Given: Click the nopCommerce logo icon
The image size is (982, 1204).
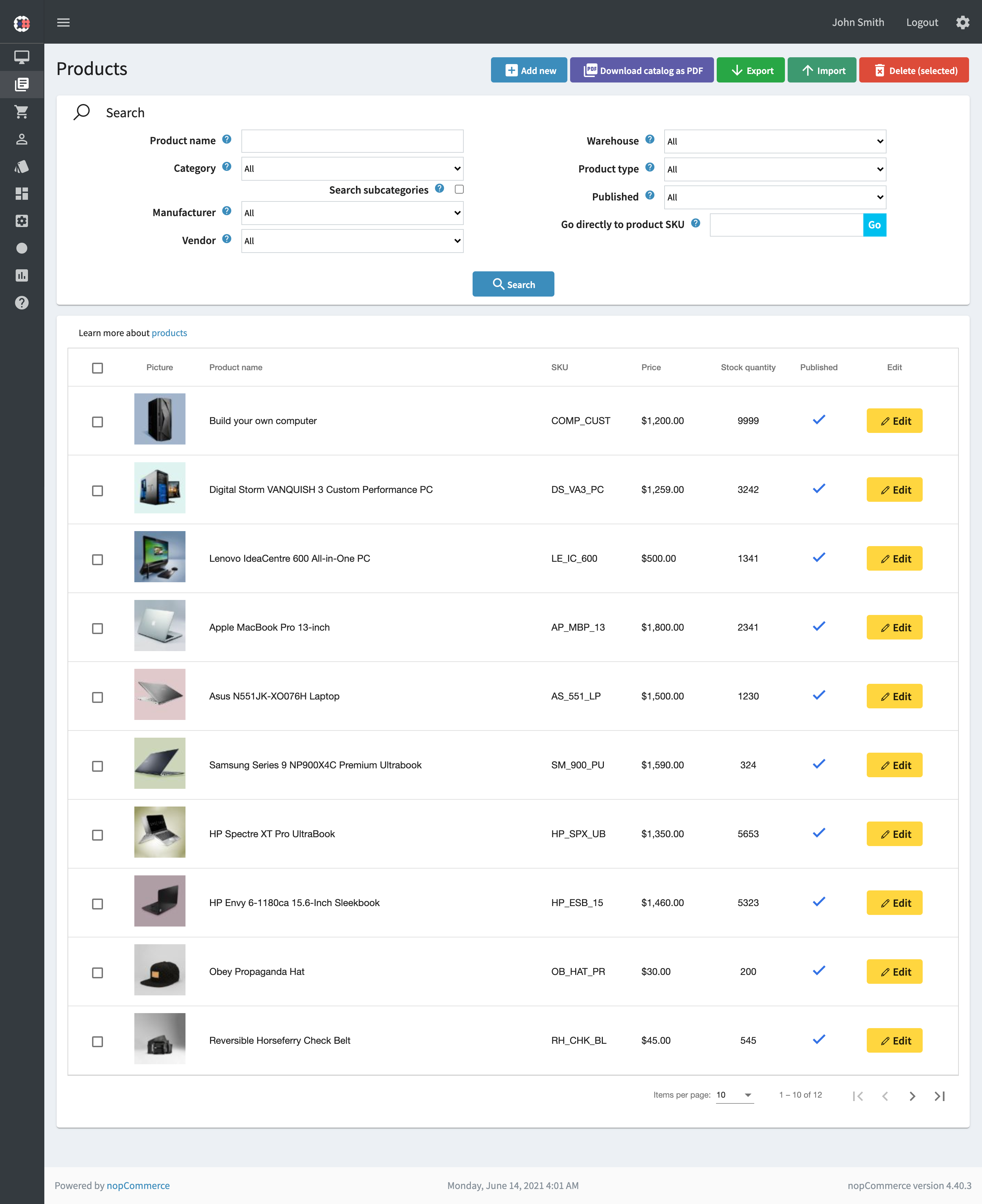Looking at the screenshot, I should pos(21,23).
